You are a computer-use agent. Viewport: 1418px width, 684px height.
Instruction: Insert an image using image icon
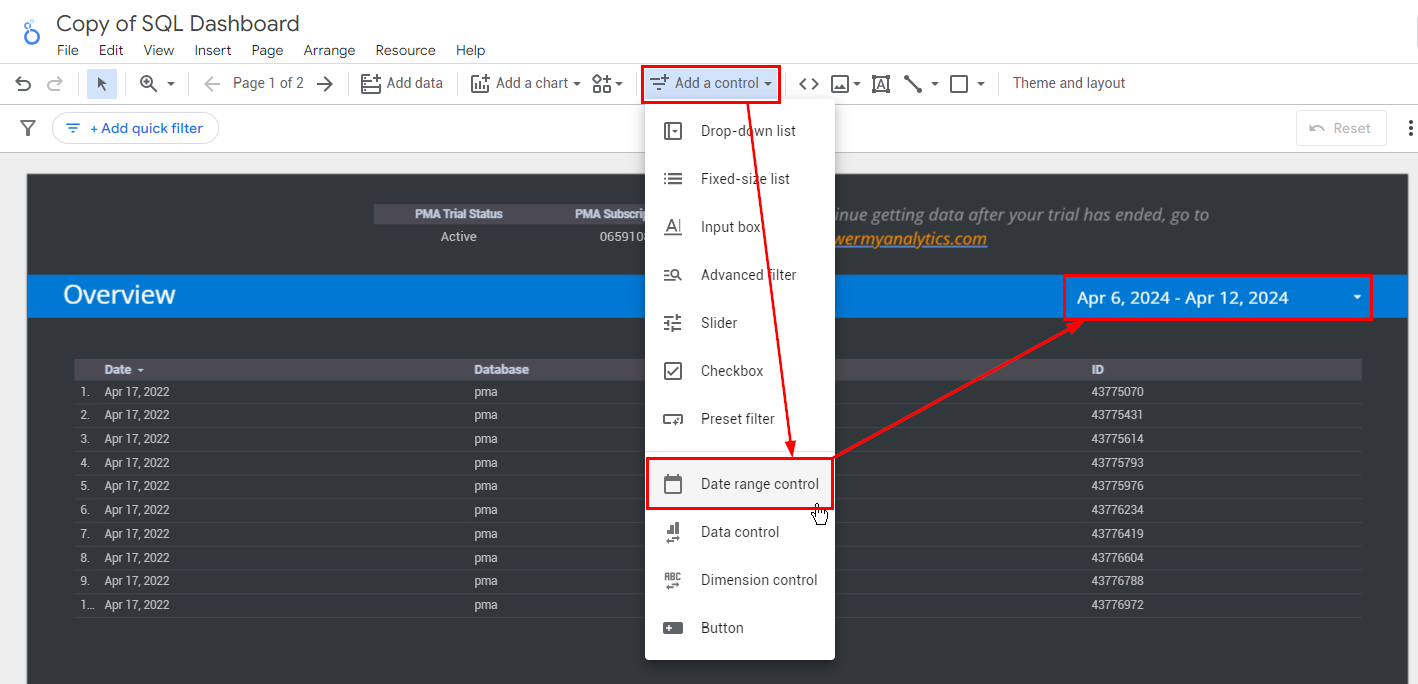click(840, 84)
